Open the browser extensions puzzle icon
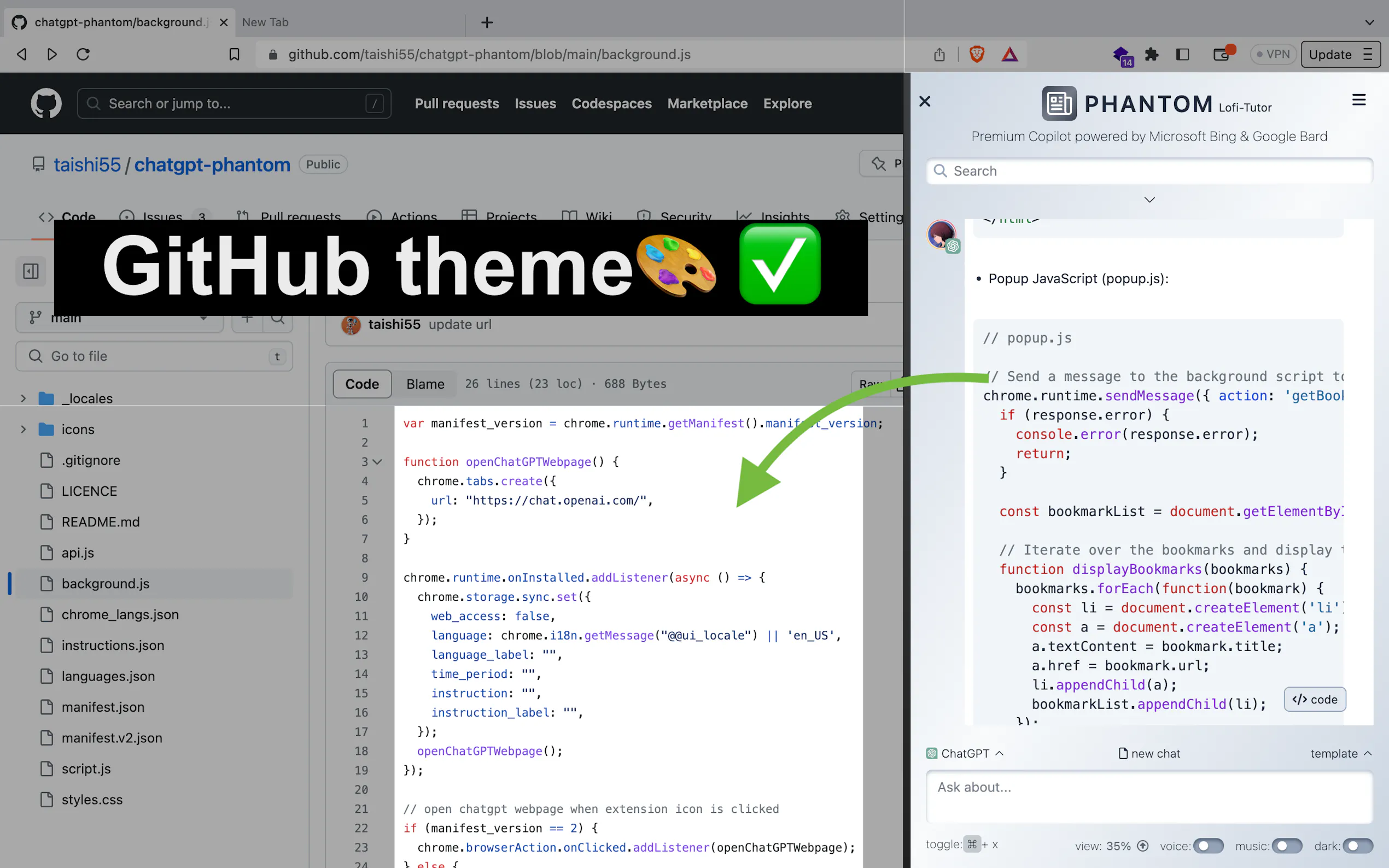This screenshot has height=868, width=1389. (x=1151, y=55)
